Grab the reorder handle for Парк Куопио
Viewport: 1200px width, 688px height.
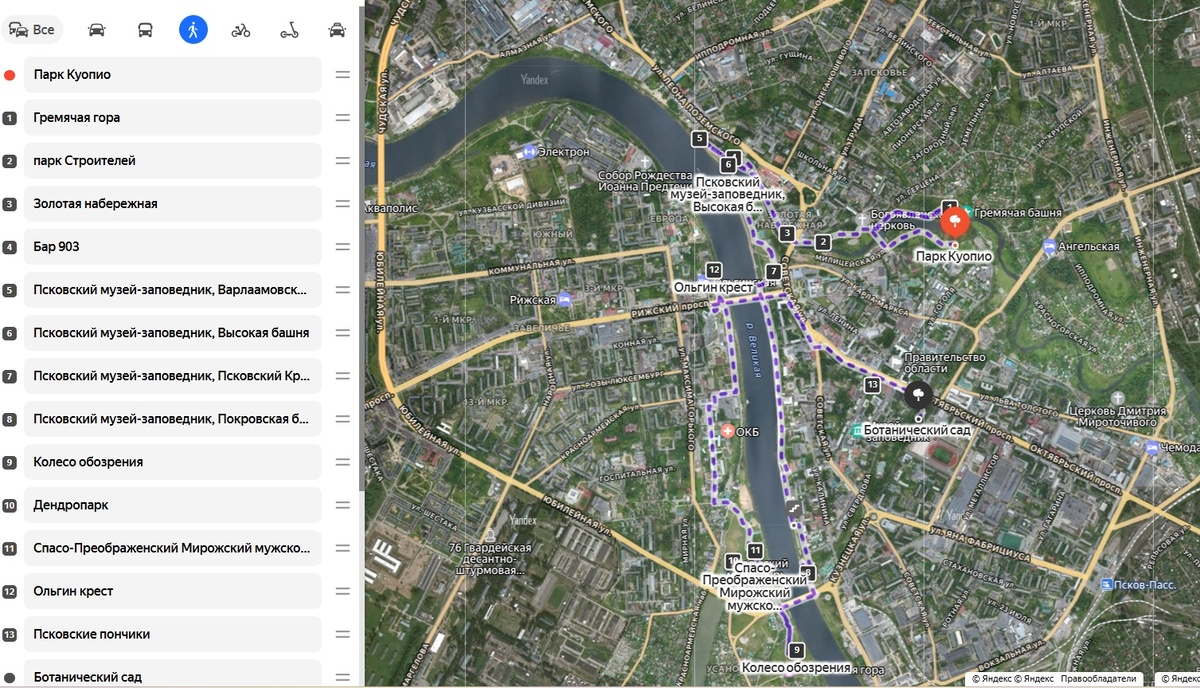point(342,74)
